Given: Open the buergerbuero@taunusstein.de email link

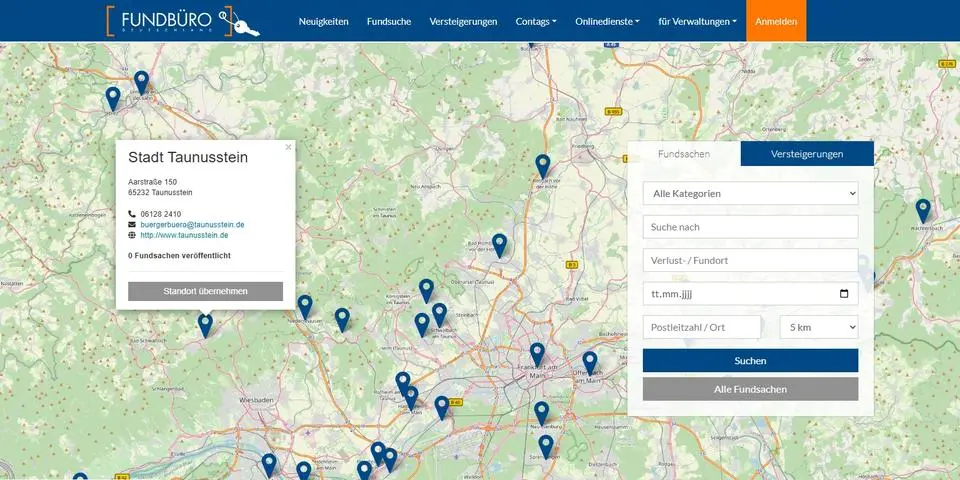Looking at the screenshot, I should pos(192,225).
